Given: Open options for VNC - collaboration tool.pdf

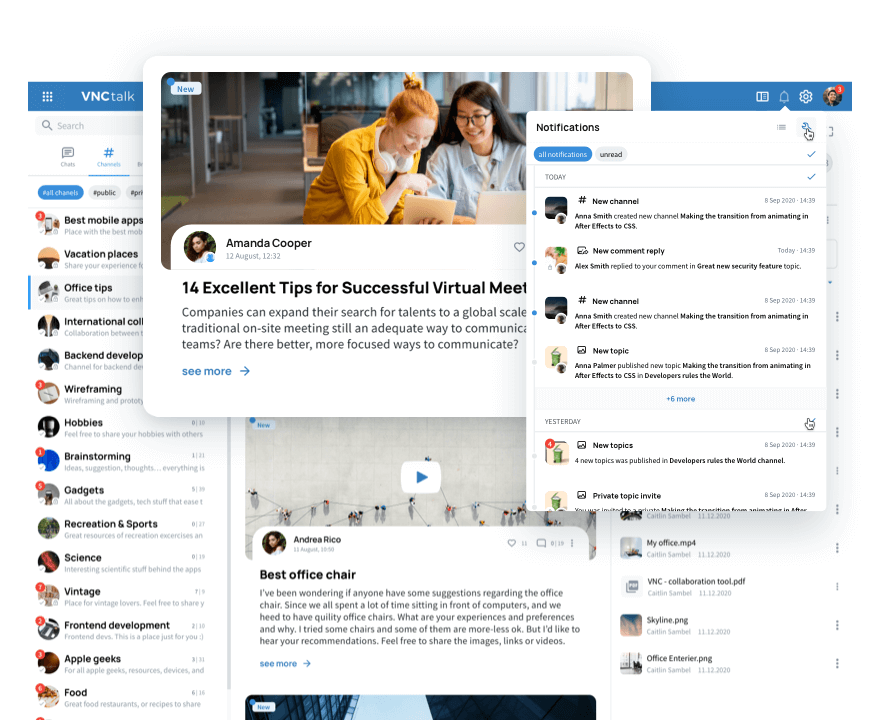Looking at the screenshot, I should (x=837, y=586).
